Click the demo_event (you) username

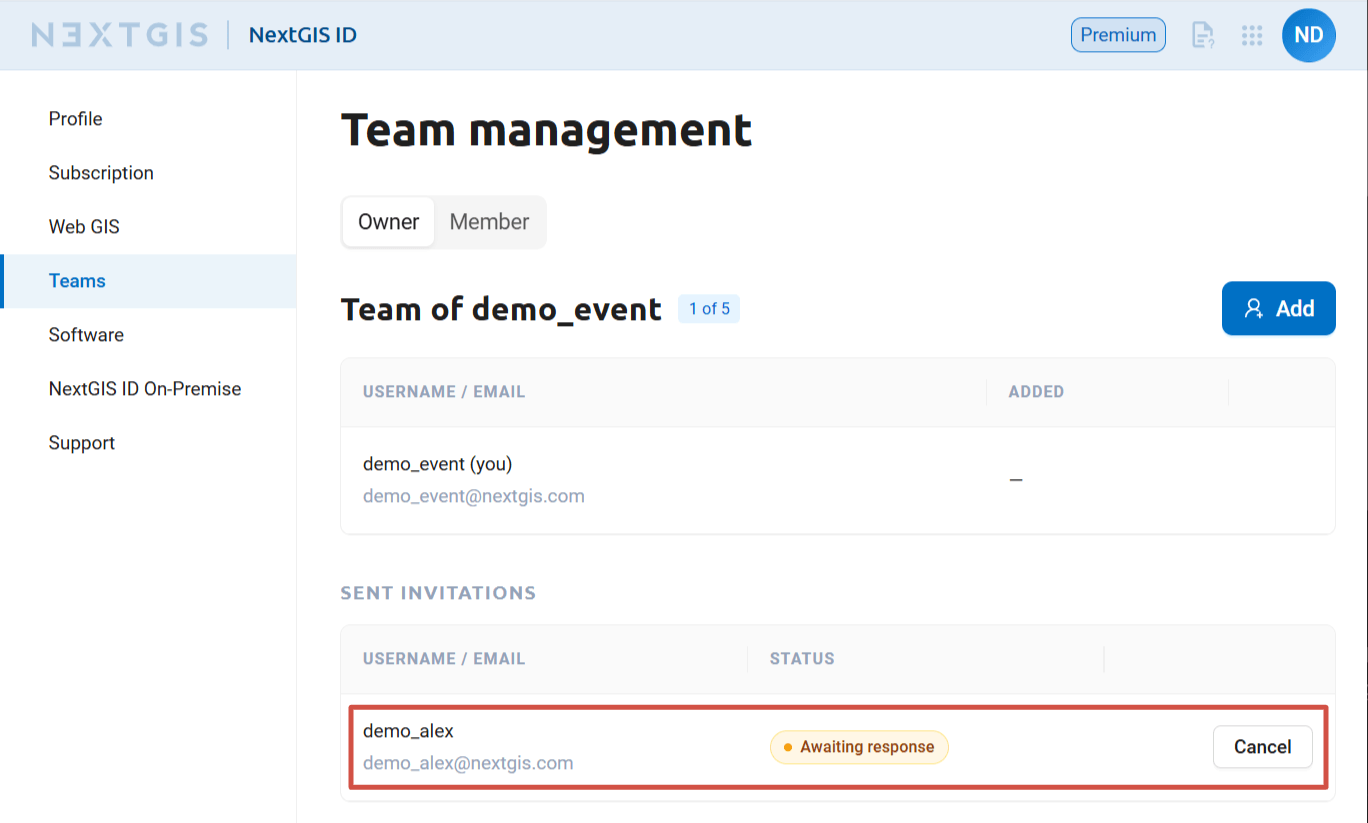tap(437, 464)
